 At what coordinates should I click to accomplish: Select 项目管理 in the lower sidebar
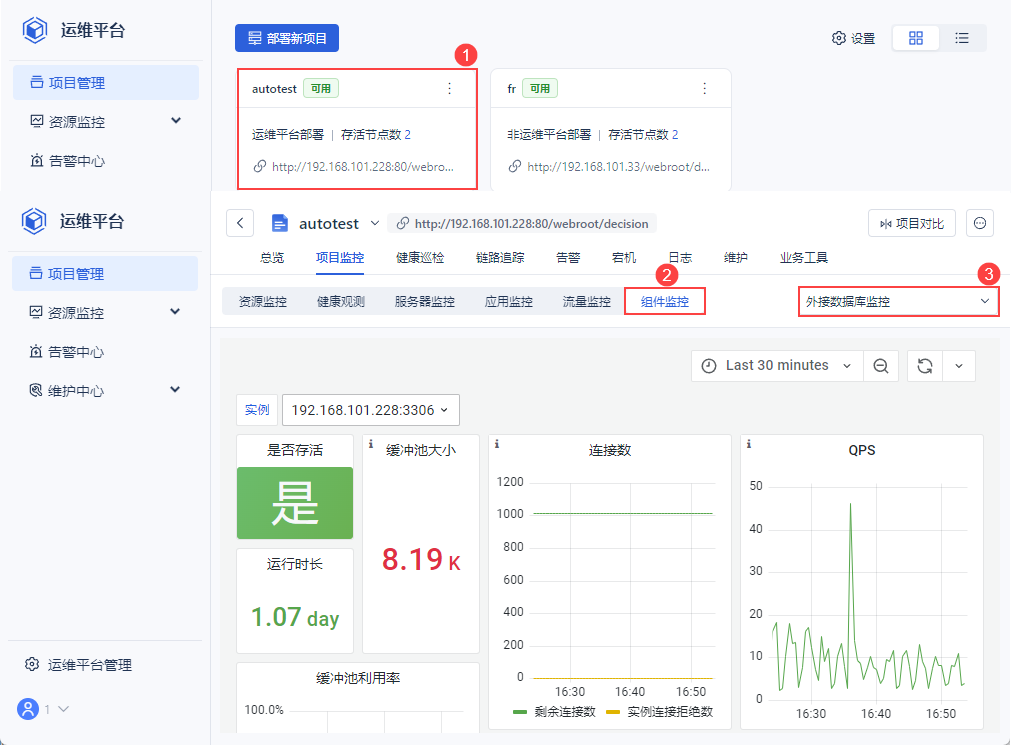tap(105, 273)
